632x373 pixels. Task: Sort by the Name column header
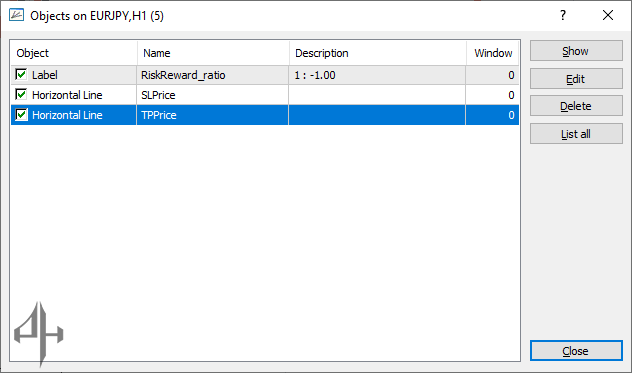[213, 53]
